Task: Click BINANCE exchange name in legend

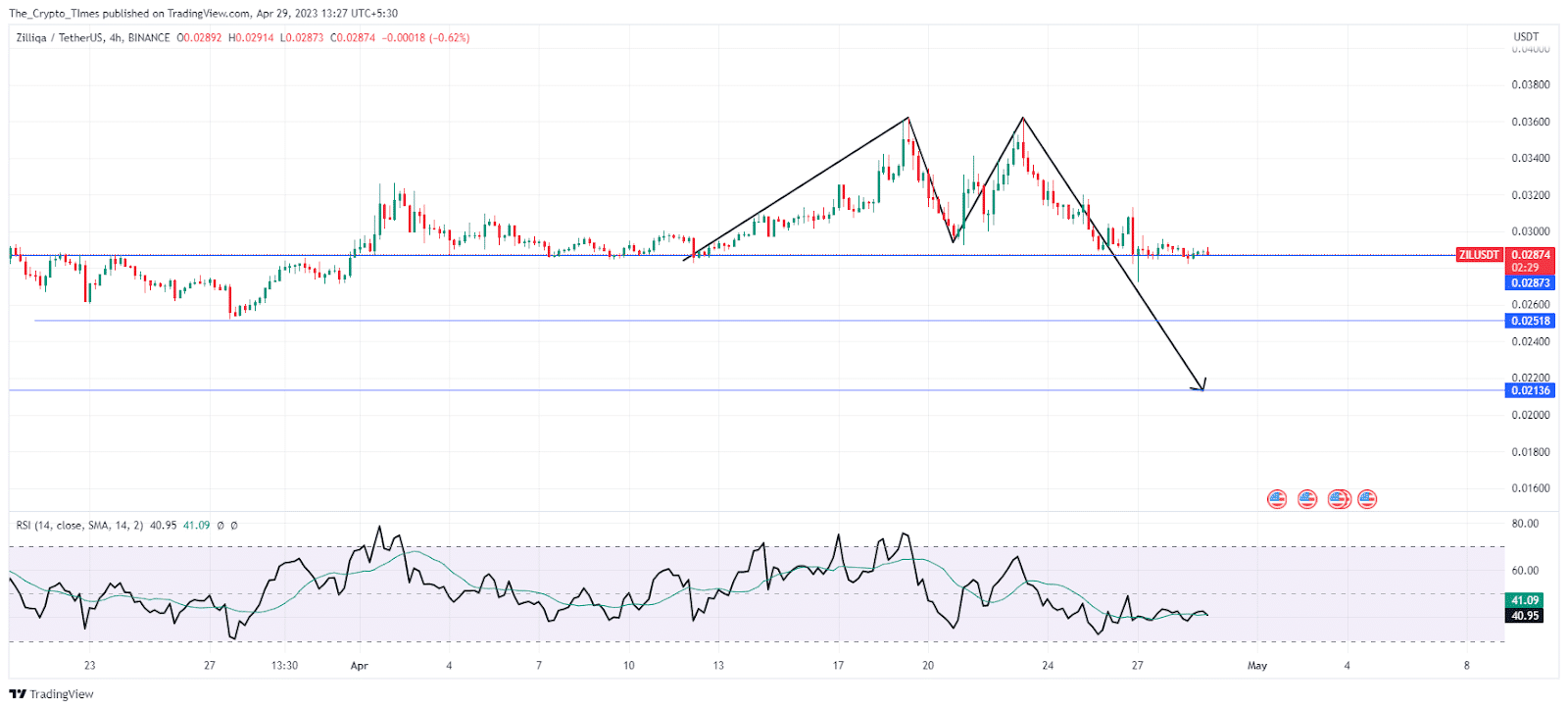Action: pyautogui.click(x=149, y=38)
